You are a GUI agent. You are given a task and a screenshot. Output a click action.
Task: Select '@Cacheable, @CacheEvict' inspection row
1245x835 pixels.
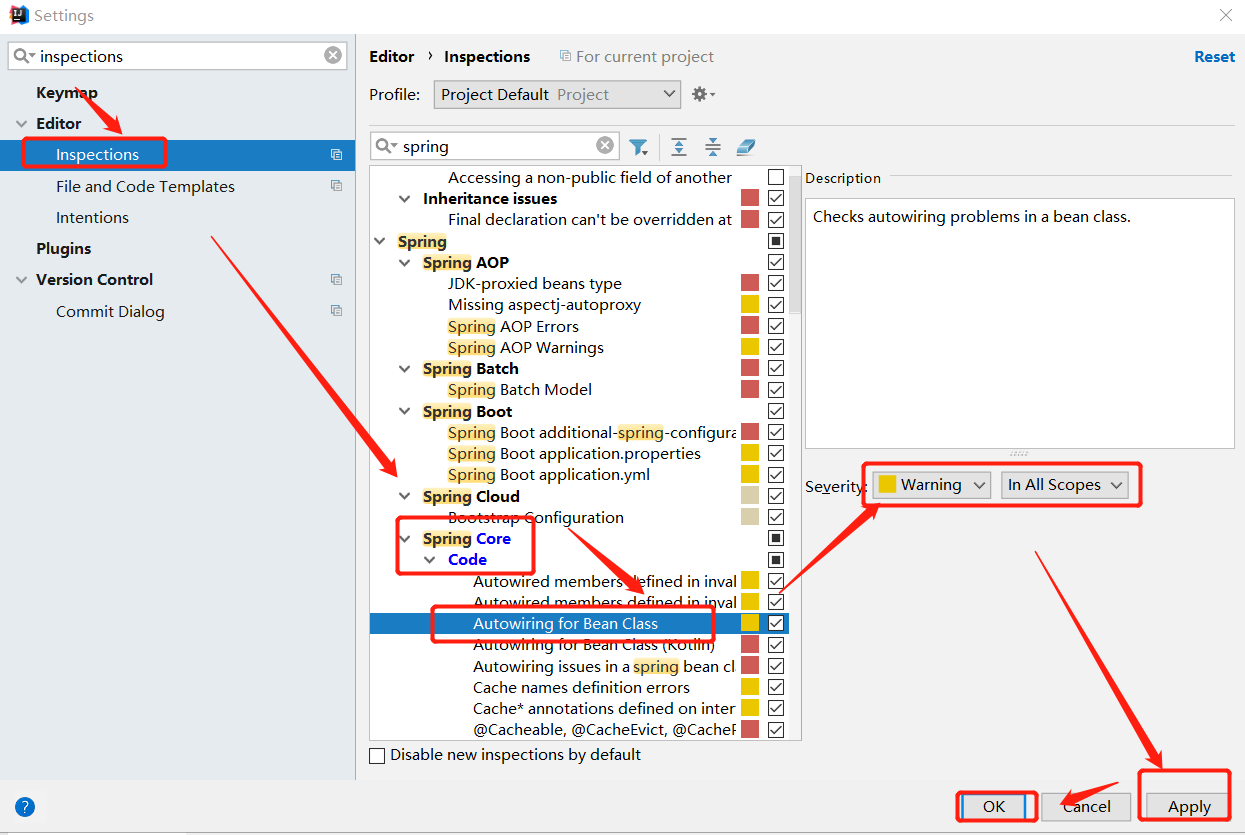604,730
